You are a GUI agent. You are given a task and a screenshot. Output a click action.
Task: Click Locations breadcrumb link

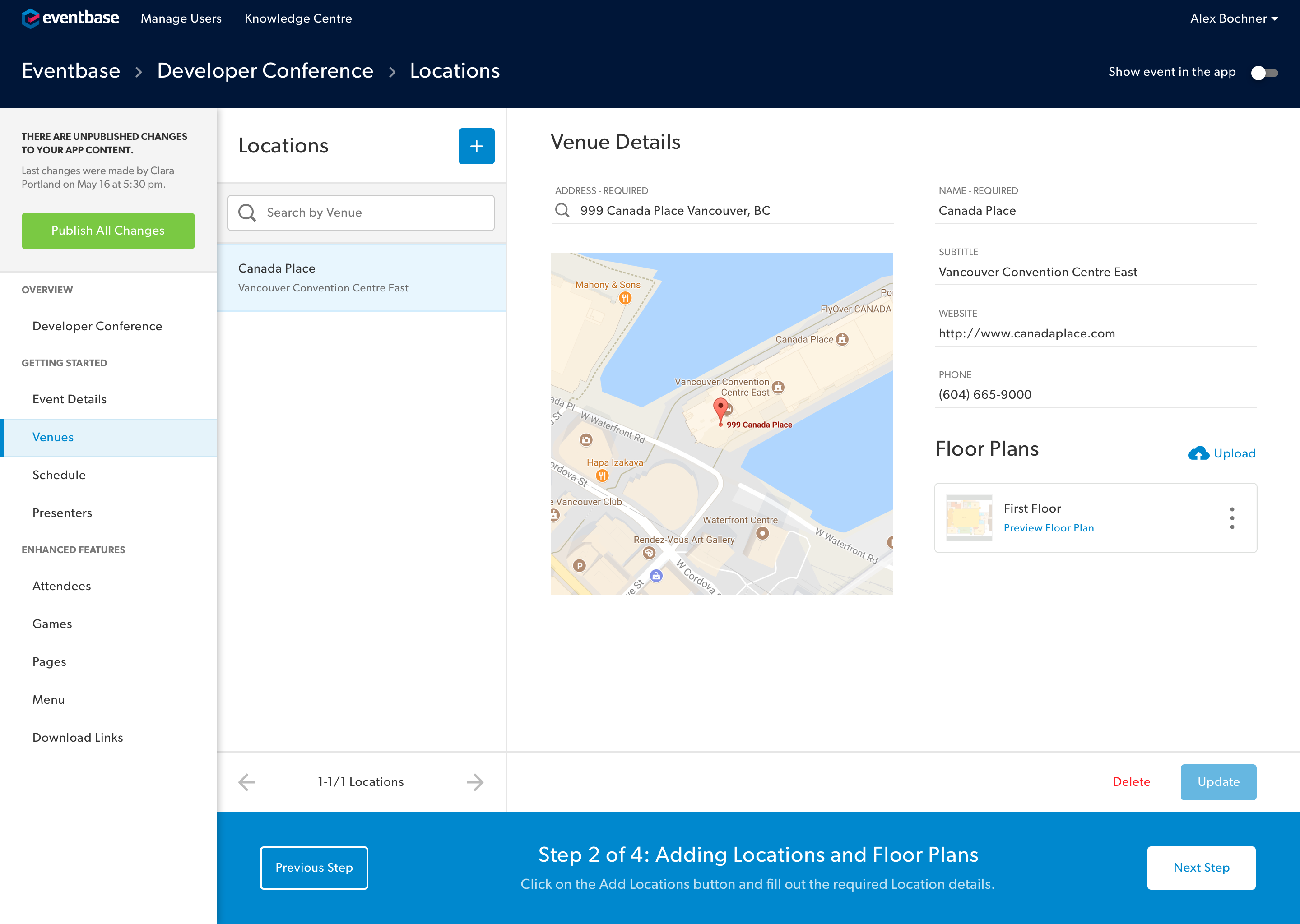pyautogui.click(x=455, y=70)
